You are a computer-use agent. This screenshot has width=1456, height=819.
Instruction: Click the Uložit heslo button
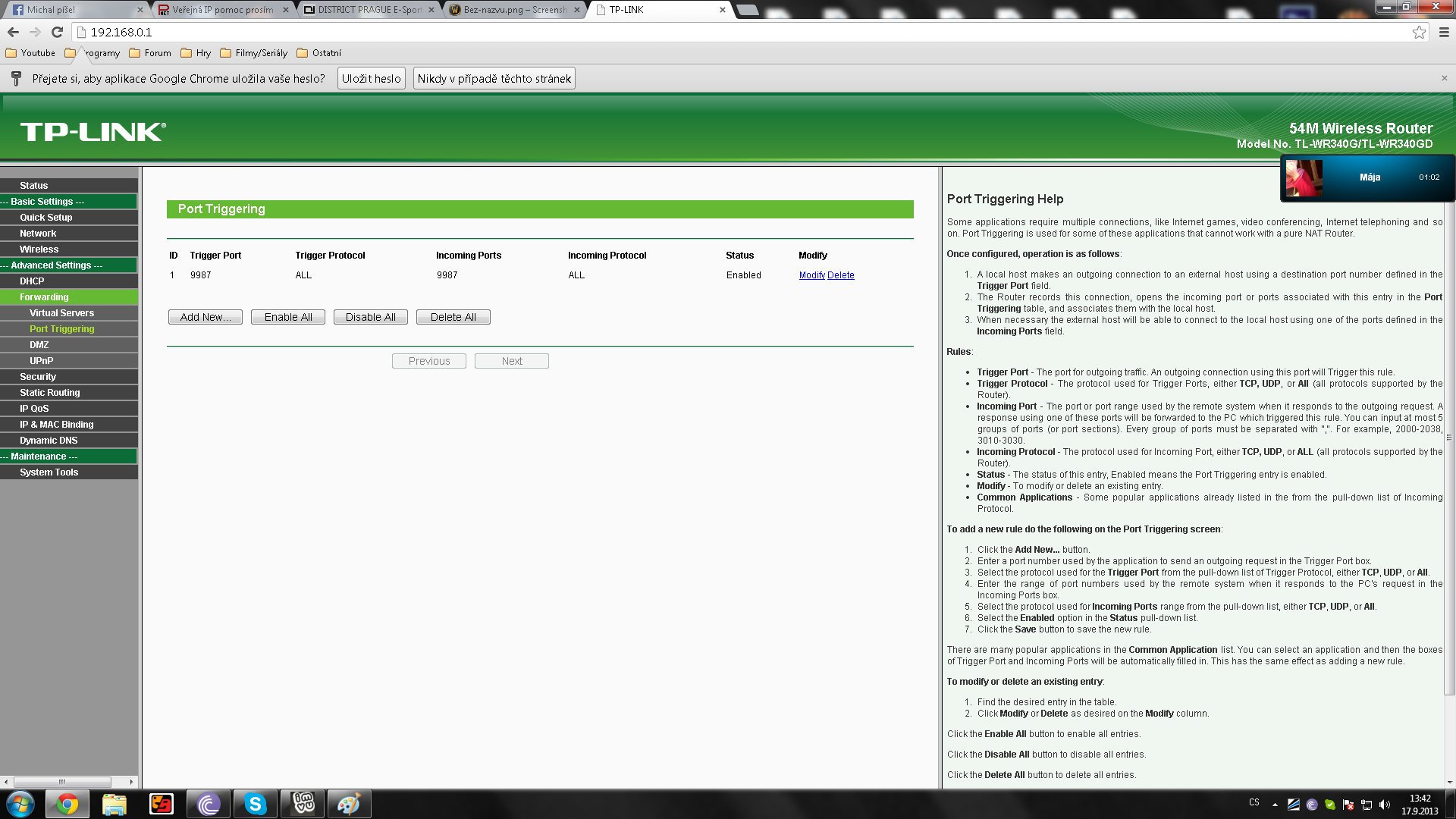coord(371,78)
